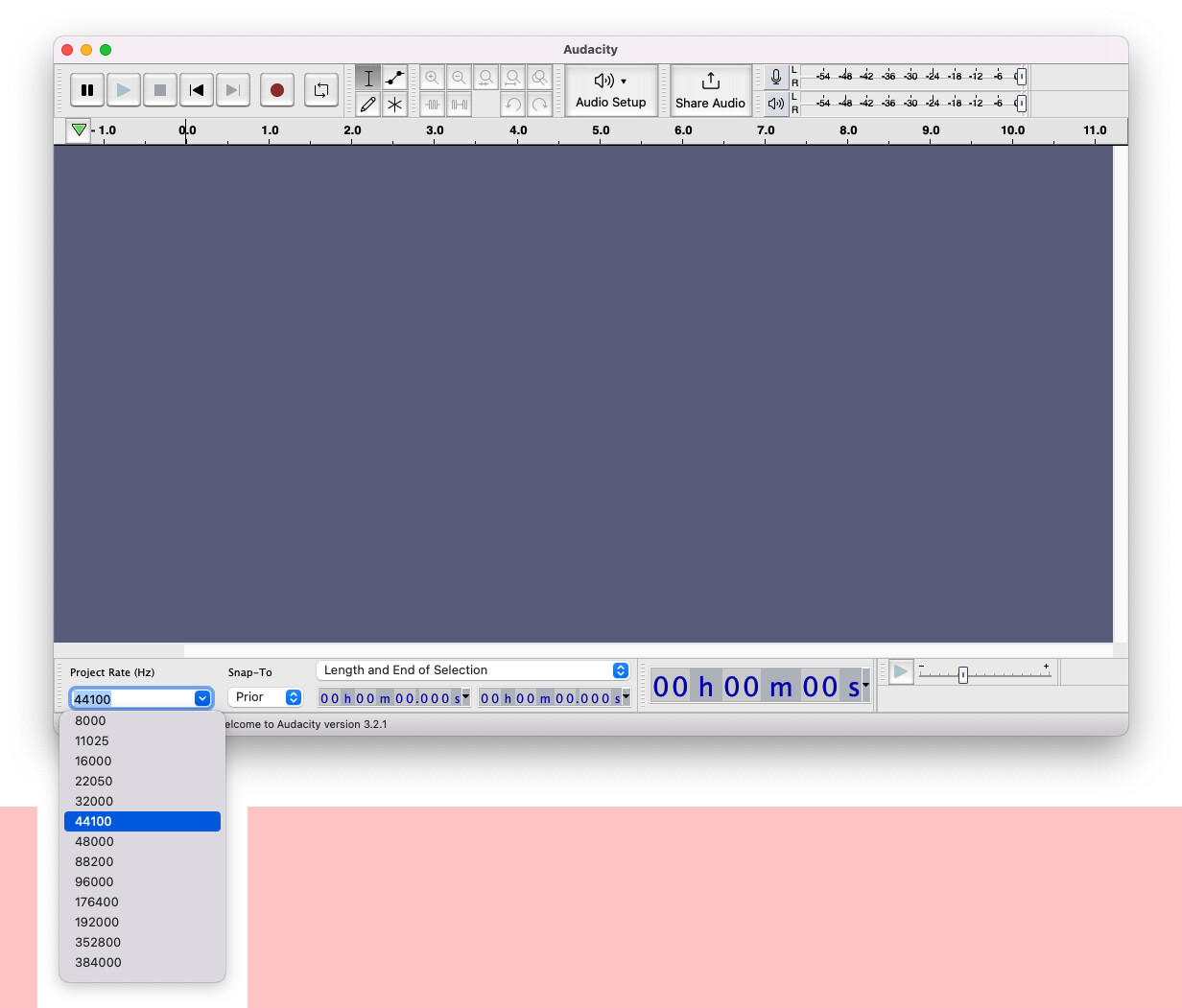Open the Audio Setup dropdown

[x=611, y=91]
